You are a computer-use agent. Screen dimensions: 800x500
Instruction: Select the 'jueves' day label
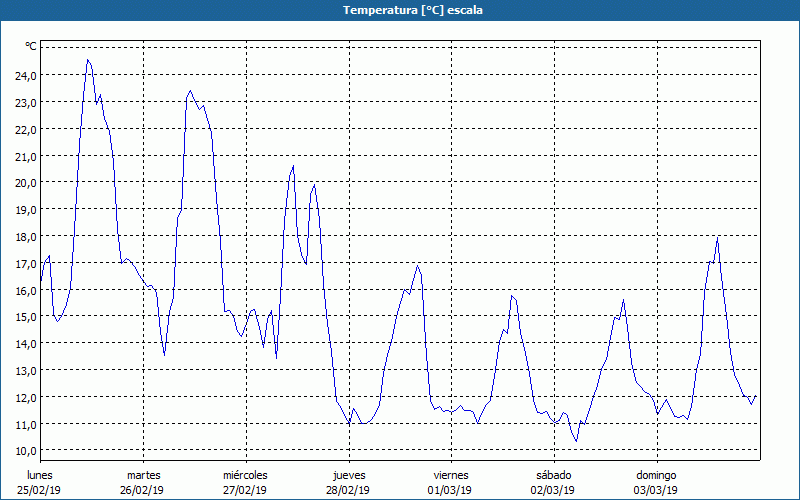[x=349, y=475]
